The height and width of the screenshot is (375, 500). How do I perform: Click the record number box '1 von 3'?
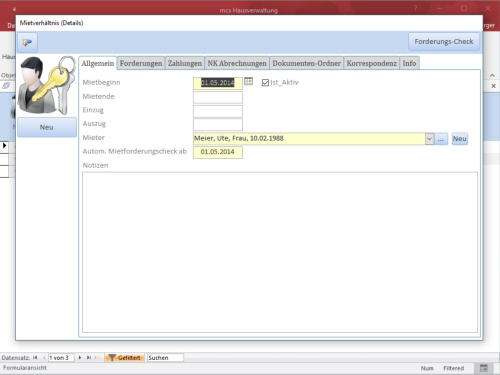point(61,358)
